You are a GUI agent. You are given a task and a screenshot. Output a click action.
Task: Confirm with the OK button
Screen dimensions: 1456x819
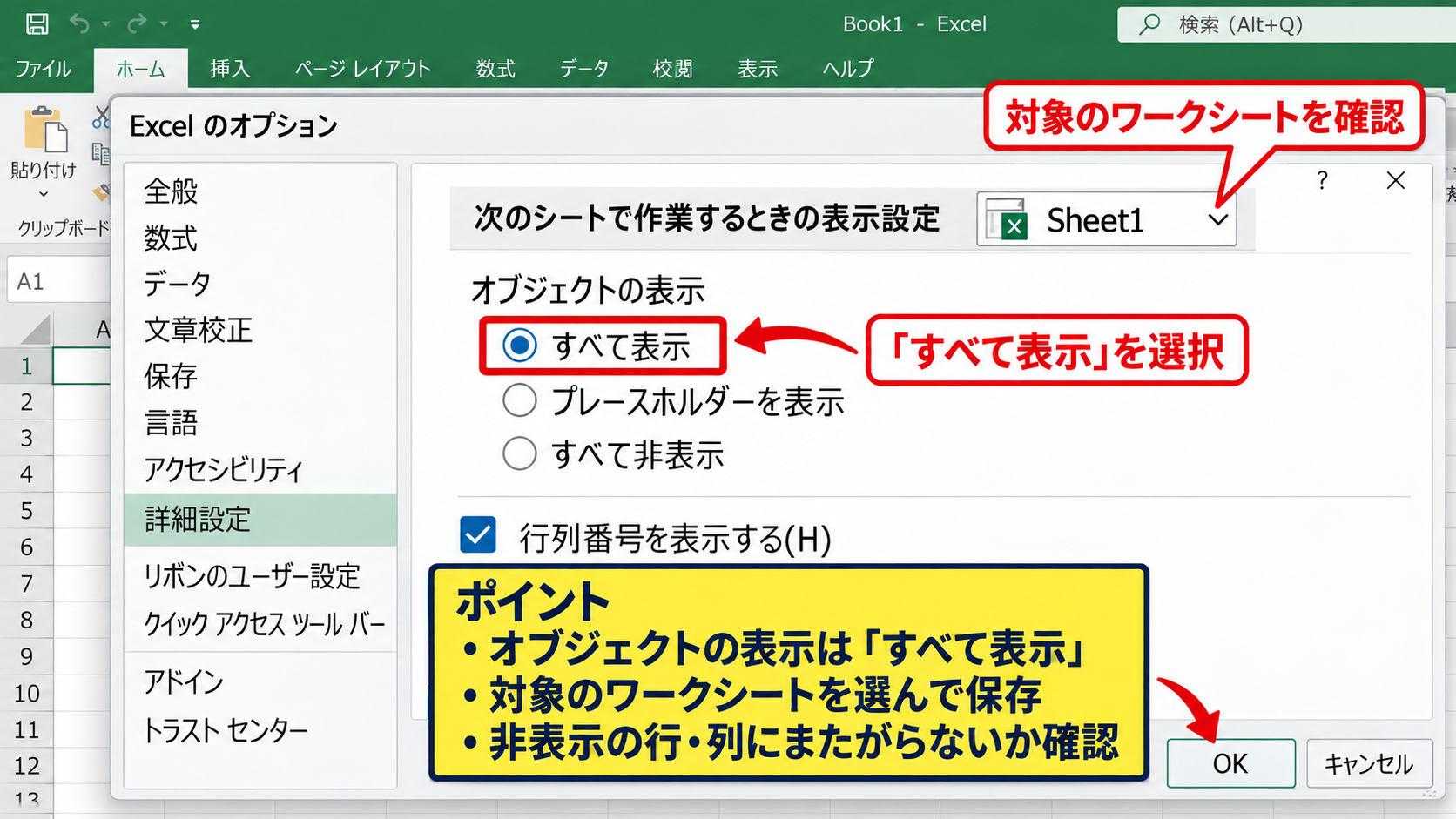click(1230, 763)
